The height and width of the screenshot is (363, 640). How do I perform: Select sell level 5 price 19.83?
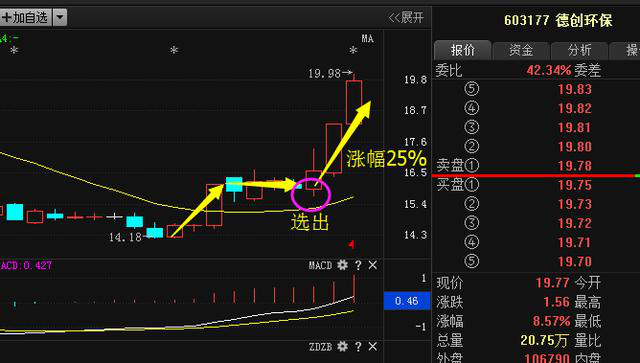[574, 89]
